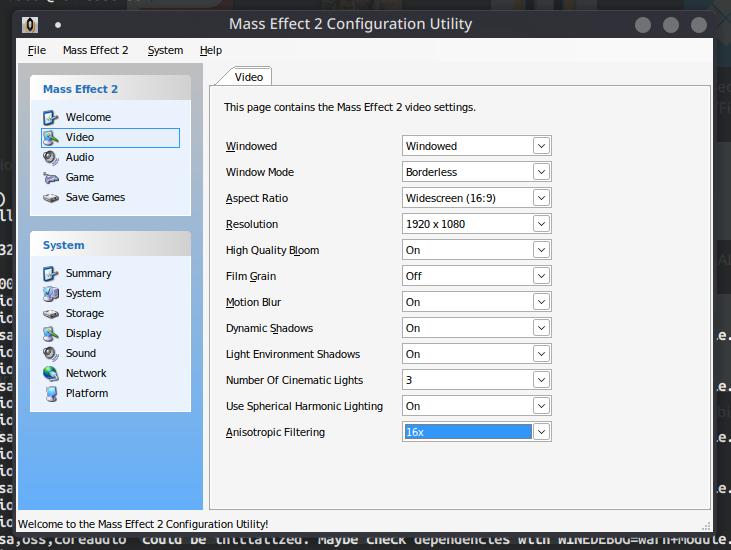
Task: Click the Film Grain Off value
Action: tap(414, 276)
